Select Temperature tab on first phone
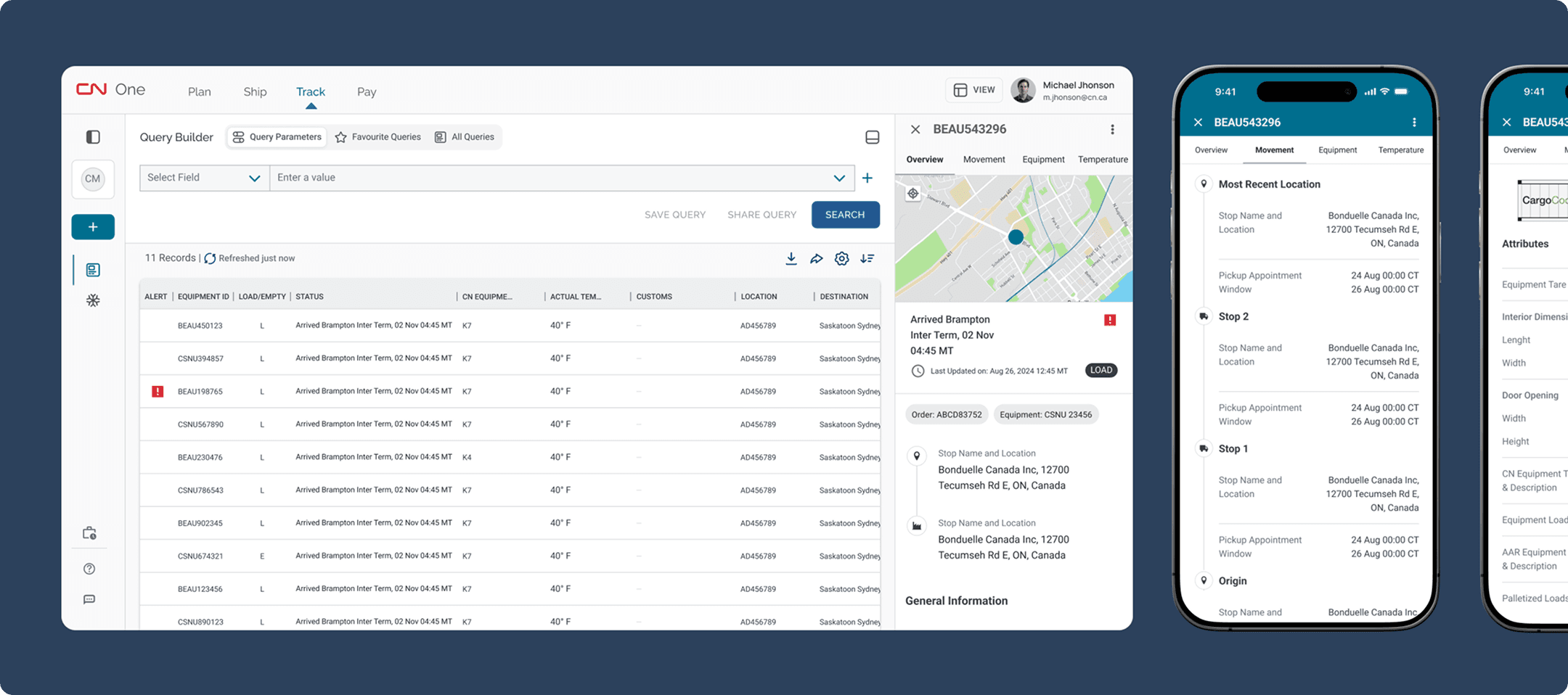 point(1400,150)
